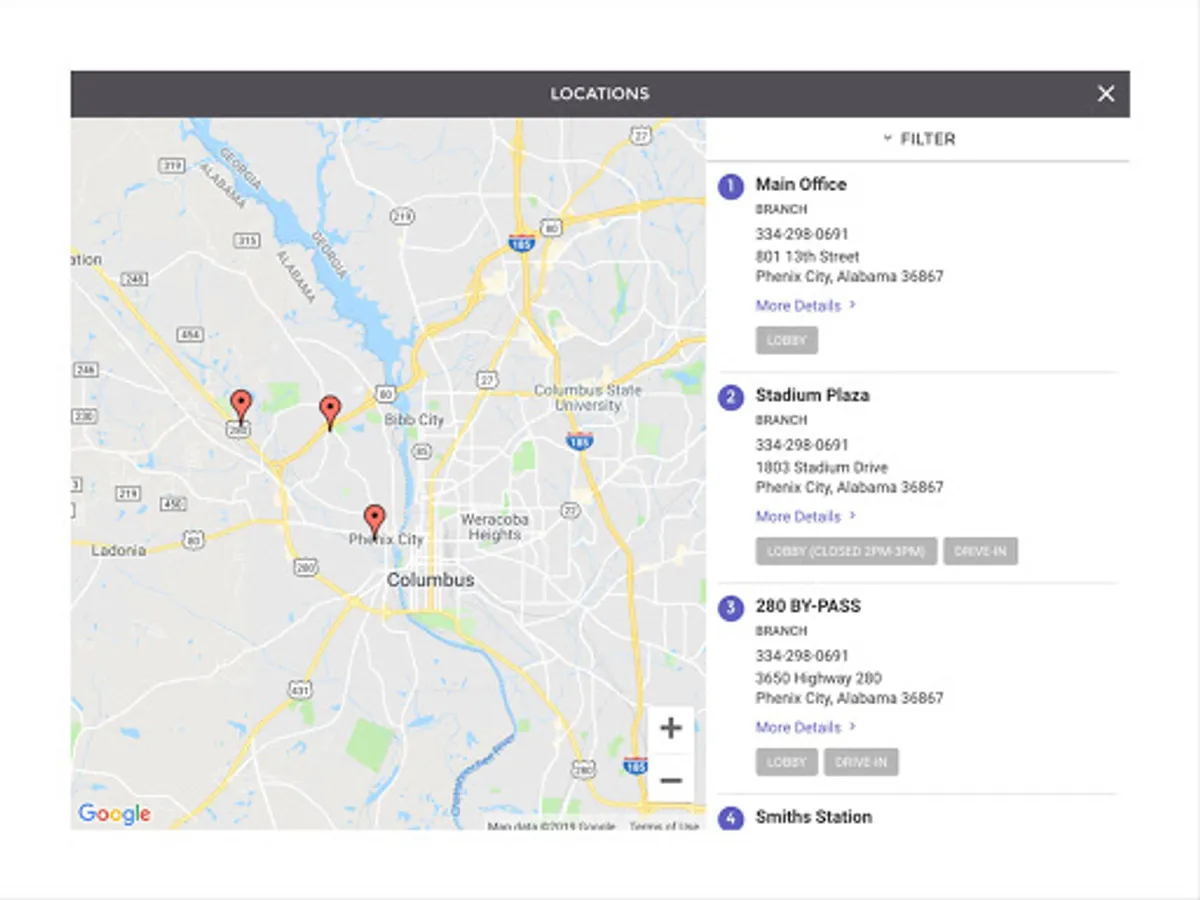Click the Google logo on the map
This screenshot has width=1200, height=900.
coord(115,814)
